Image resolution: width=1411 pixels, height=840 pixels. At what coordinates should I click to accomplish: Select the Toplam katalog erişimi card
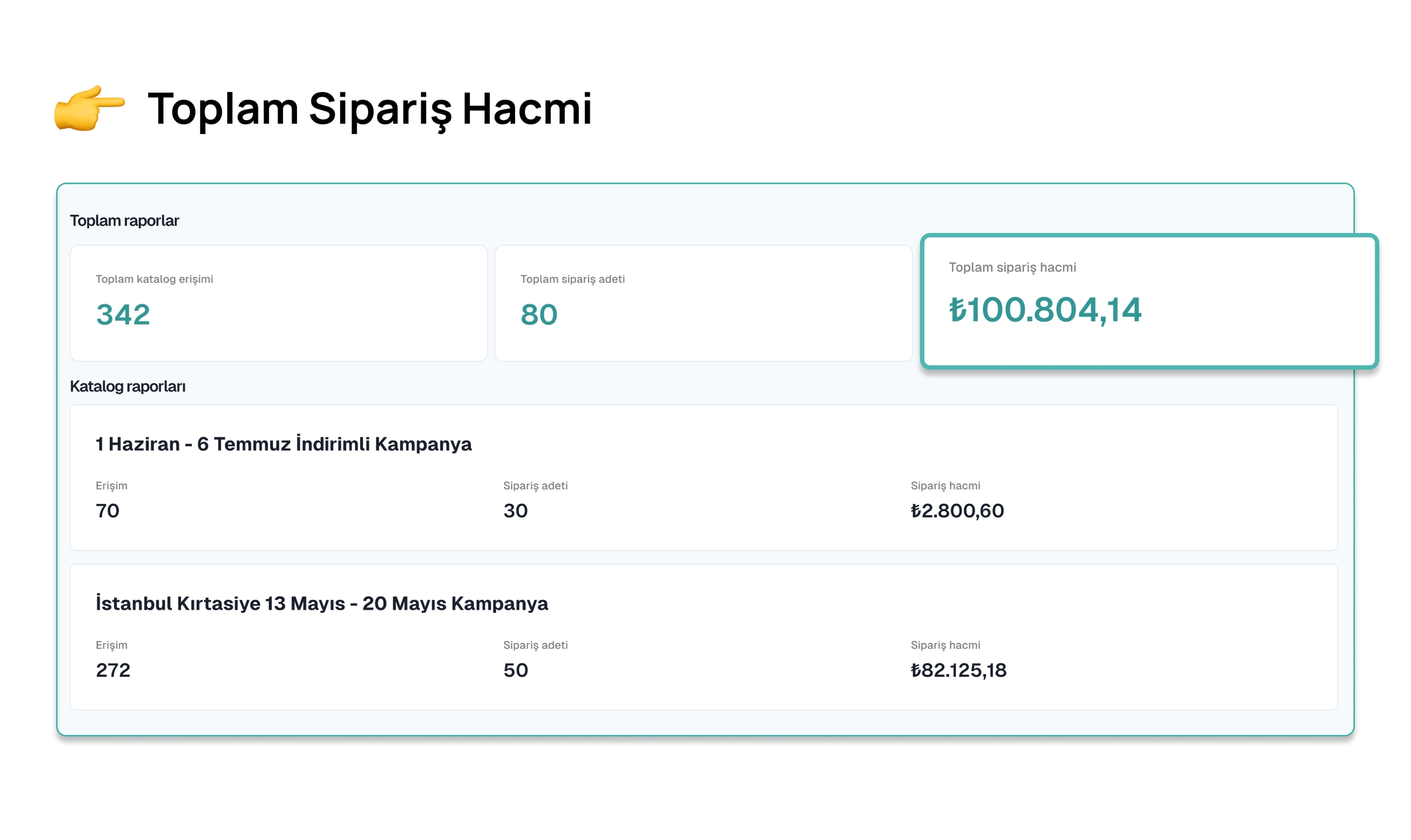click(x=279, y=303)
